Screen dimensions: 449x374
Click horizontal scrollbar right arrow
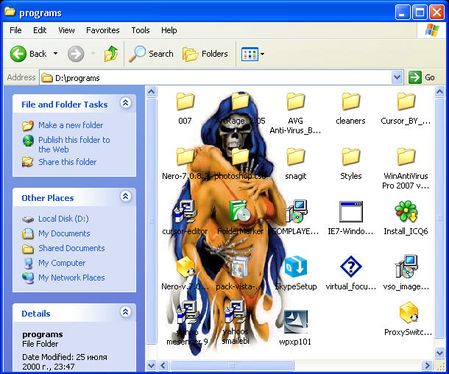pos(427,366)
